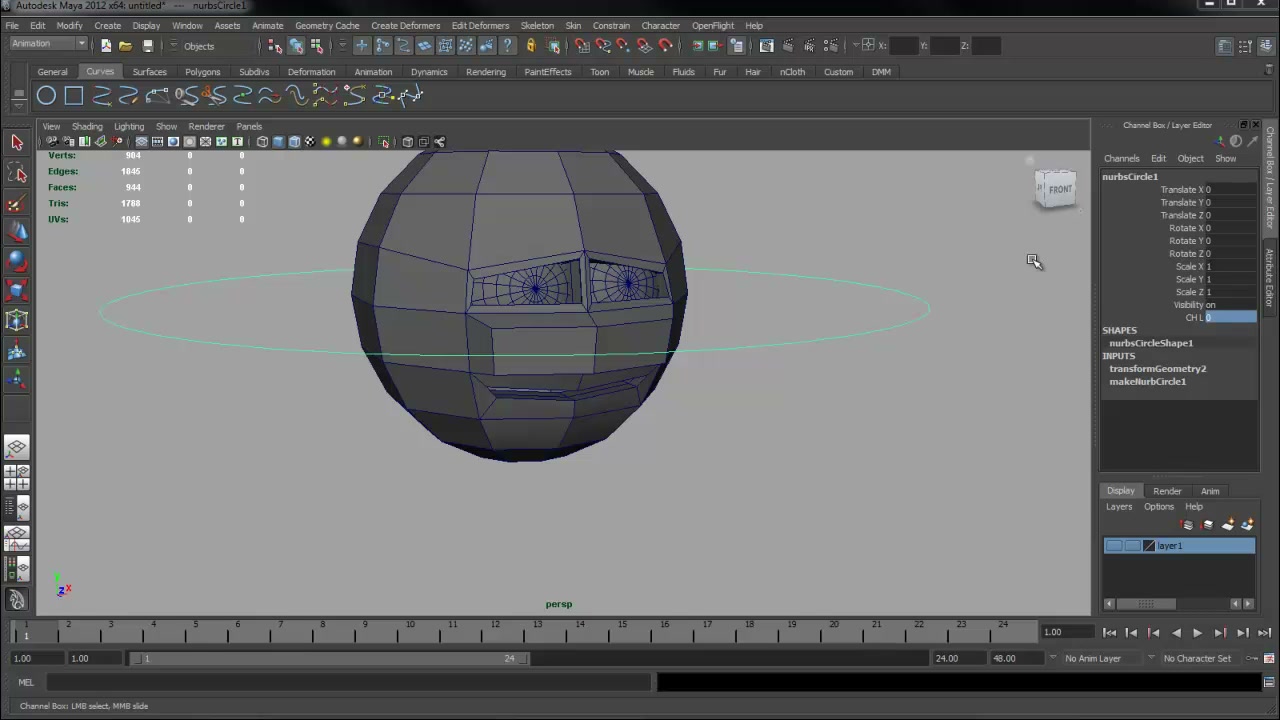
Task: Click the New Scene icon
Action: [x=105, y=45]
